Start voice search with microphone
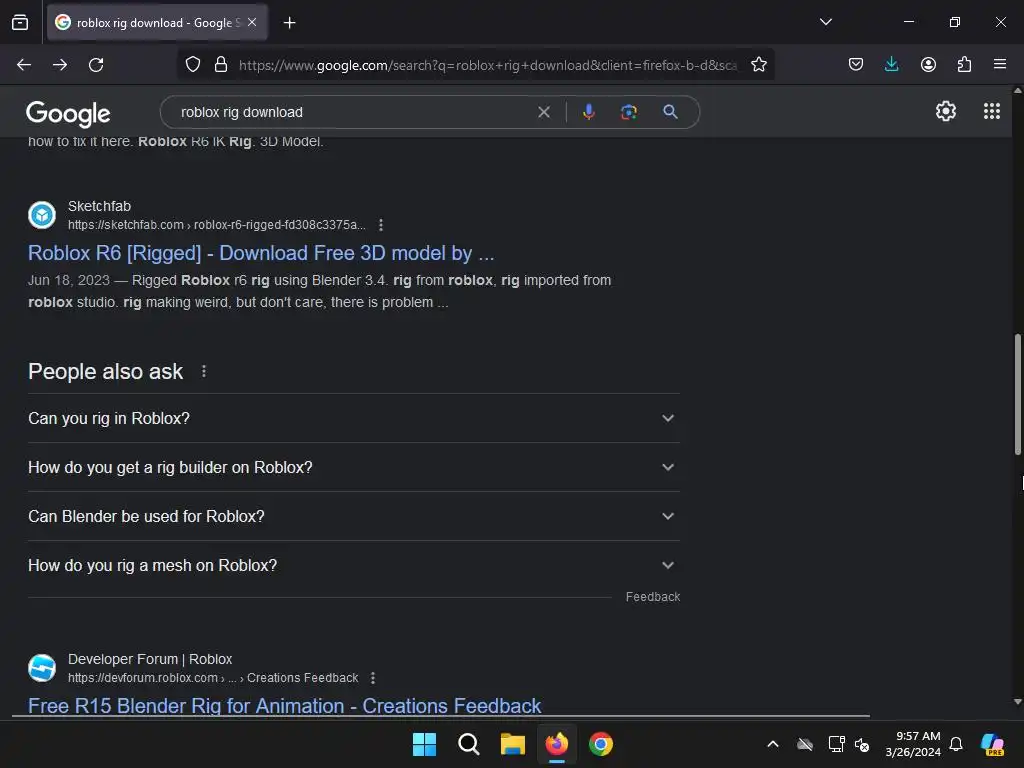The width and height of the screenshot is (1024, 768). (588, 112)
